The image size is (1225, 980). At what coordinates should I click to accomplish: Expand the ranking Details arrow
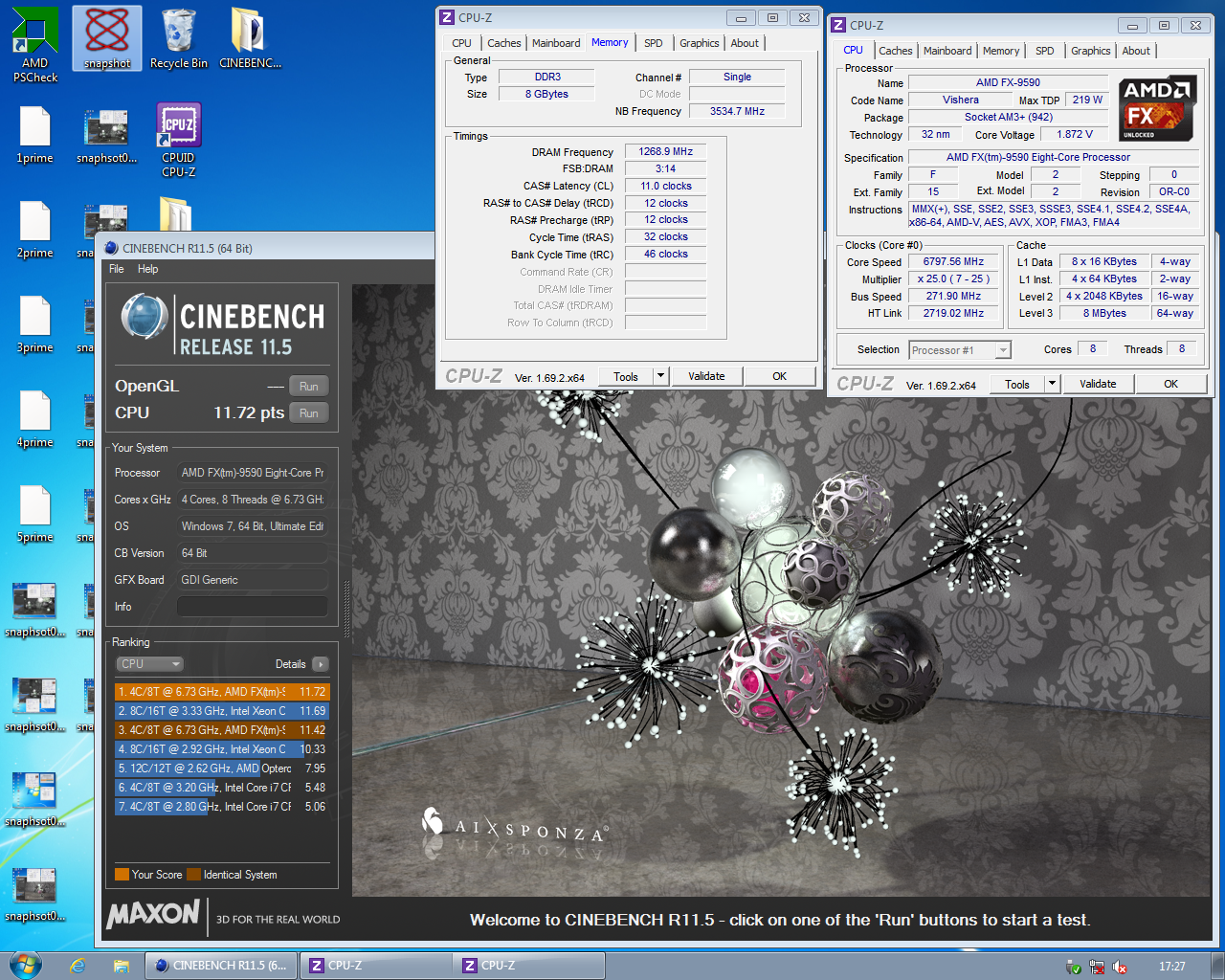(x=320, y=664)
